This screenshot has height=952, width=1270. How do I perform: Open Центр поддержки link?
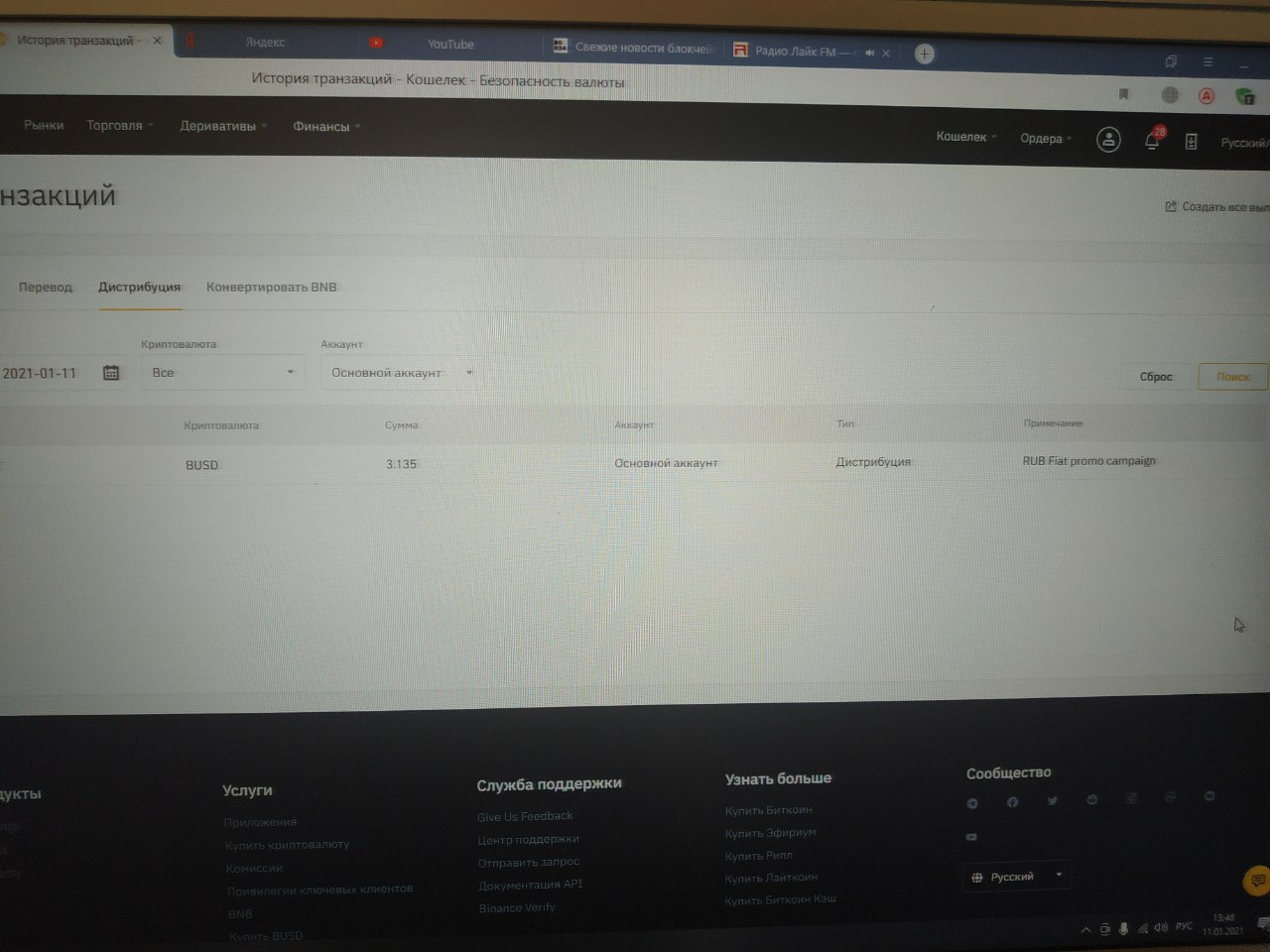[x=528, y=840]
